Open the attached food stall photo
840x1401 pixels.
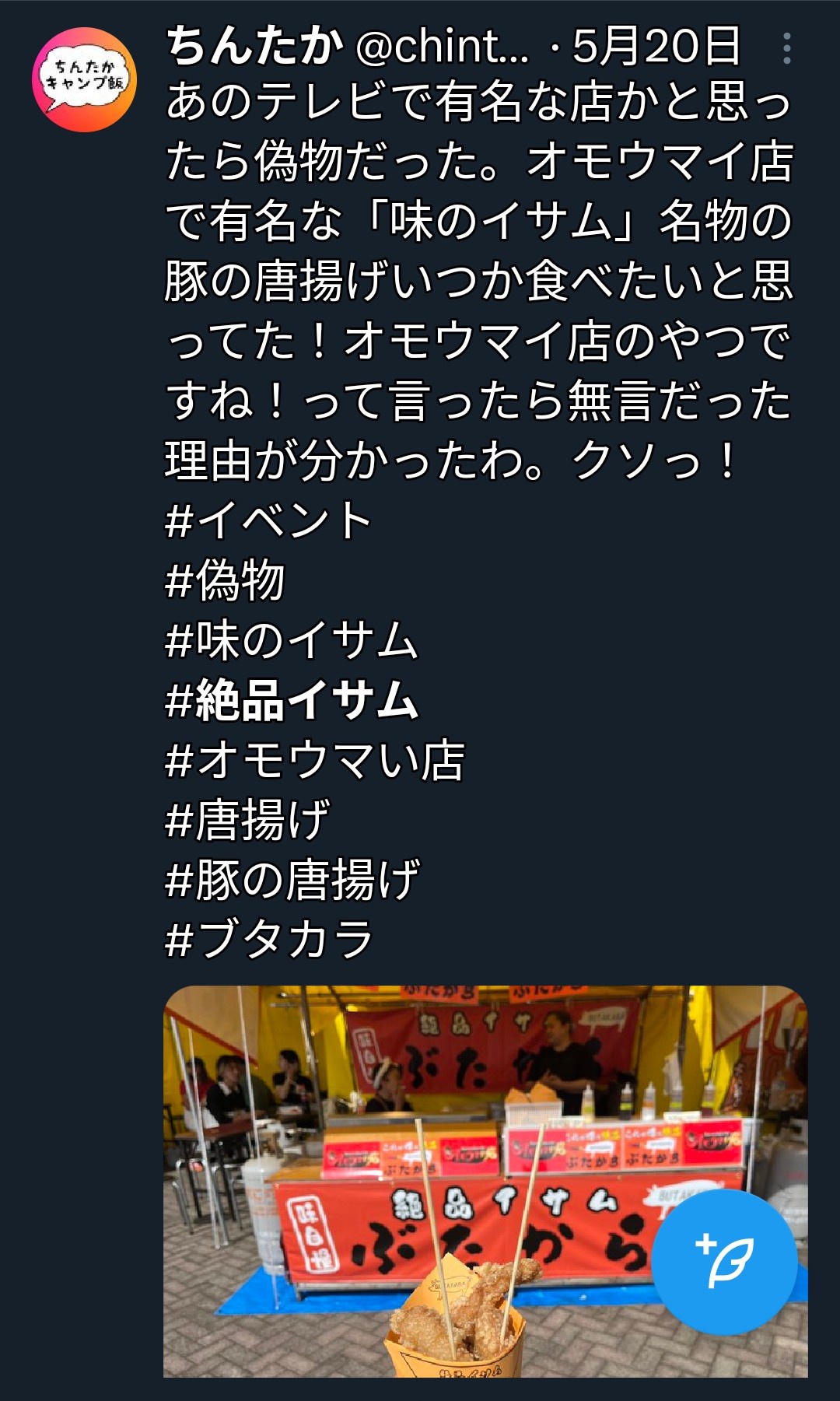485,1182
